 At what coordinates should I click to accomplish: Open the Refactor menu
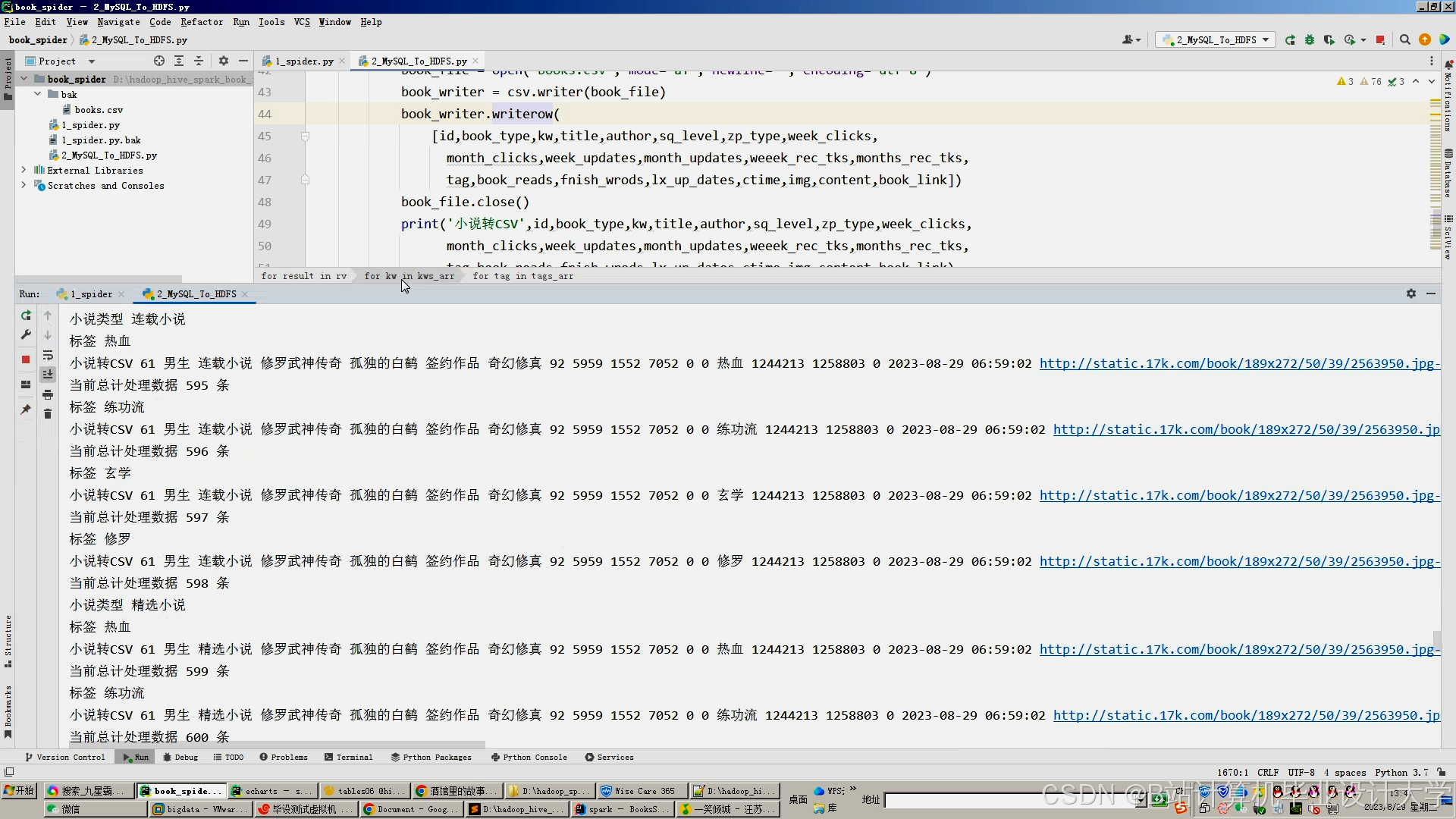pos(202,22)
